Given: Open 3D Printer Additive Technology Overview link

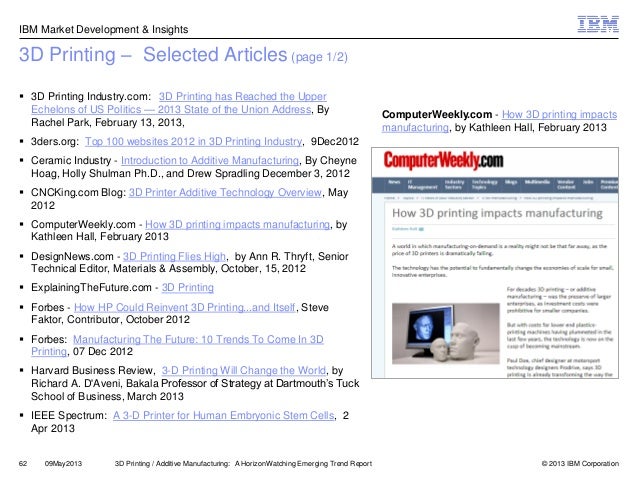Looking at the screenshot, I should coord(225,192).
